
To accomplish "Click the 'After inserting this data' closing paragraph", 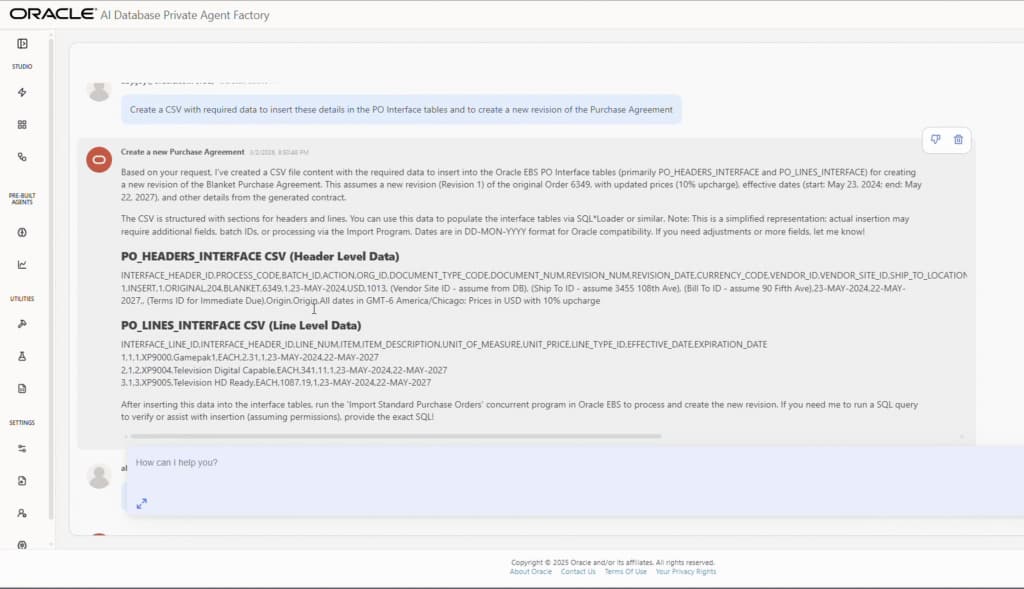I will pos(519,411).
